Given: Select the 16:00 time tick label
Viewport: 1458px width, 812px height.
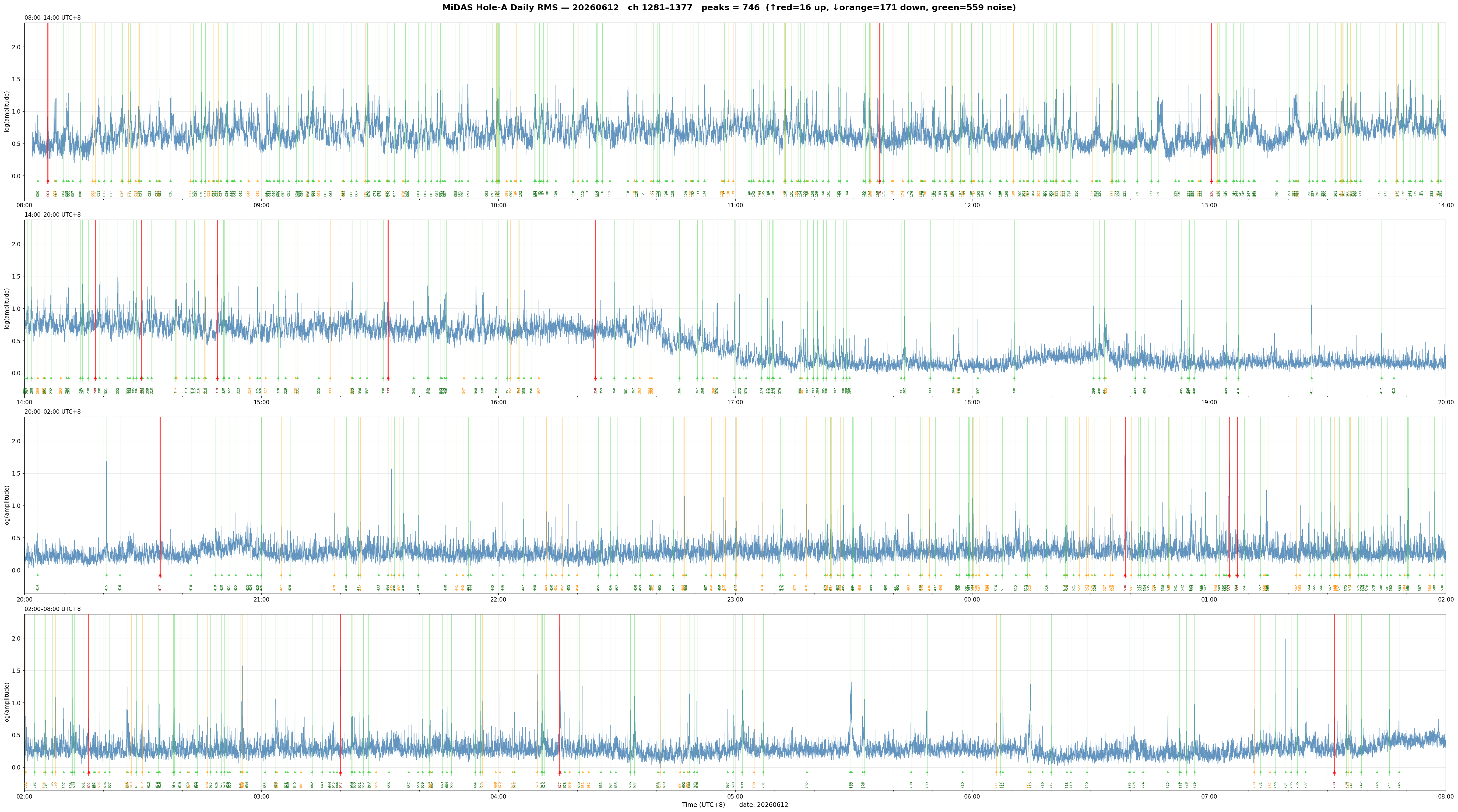Looking at the screenshot, I should (x=498, y=402).
